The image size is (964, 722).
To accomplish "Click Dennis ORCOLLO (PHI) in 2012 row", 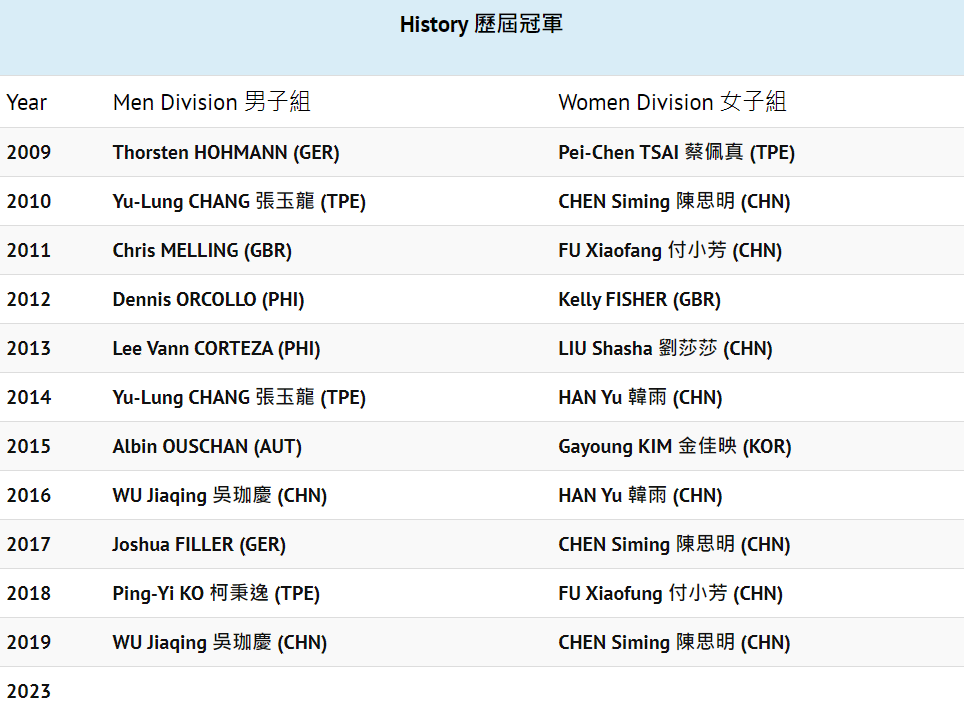I will coord(208,300).
